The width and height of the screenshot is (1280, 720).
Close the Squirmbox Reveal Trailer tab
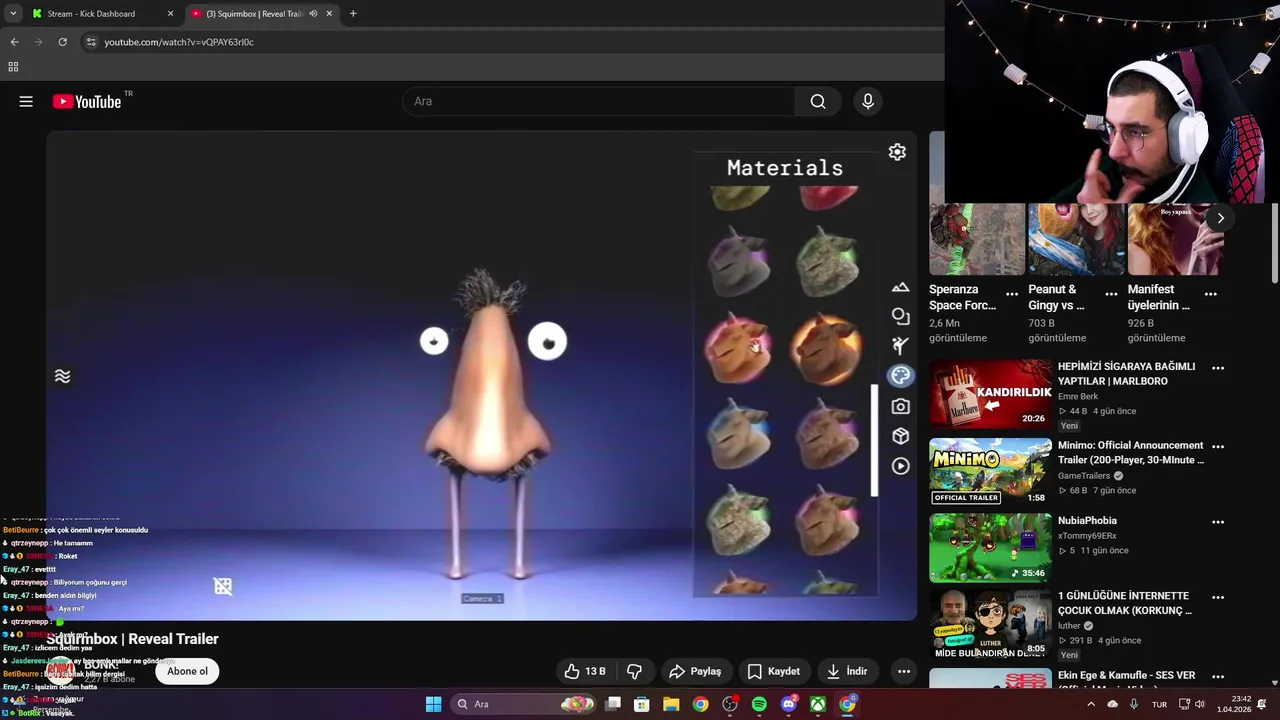pos(329,14)
